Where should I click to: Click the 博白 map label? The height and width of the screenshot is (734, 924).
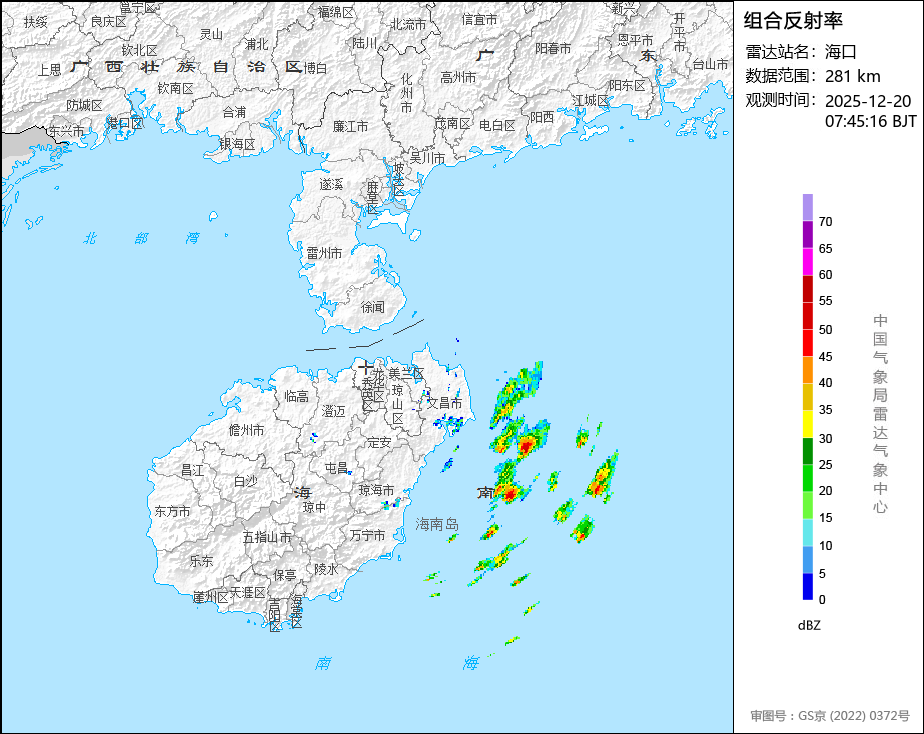click(315, 68)
